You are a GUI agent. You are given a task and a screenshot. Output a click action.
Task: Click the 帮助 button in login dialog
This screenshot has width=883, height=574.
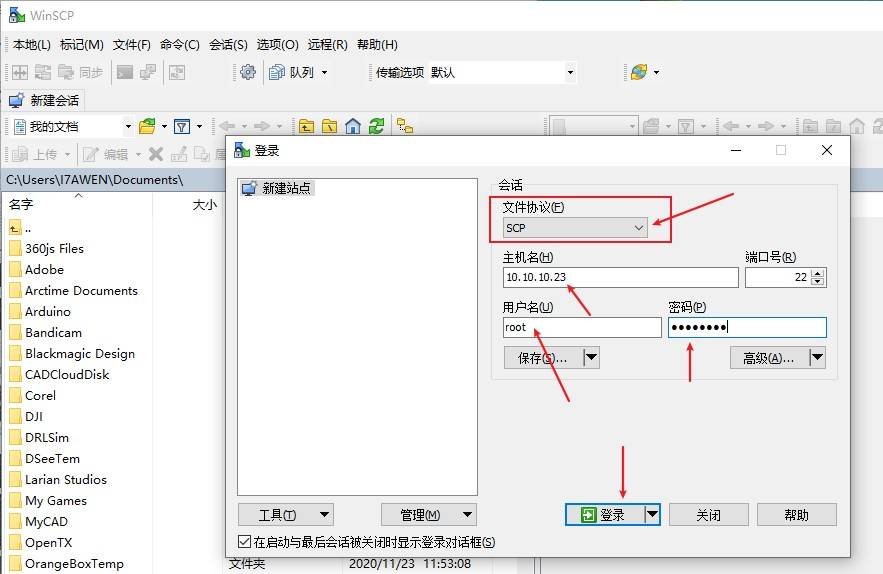click(x=796, y=515)
